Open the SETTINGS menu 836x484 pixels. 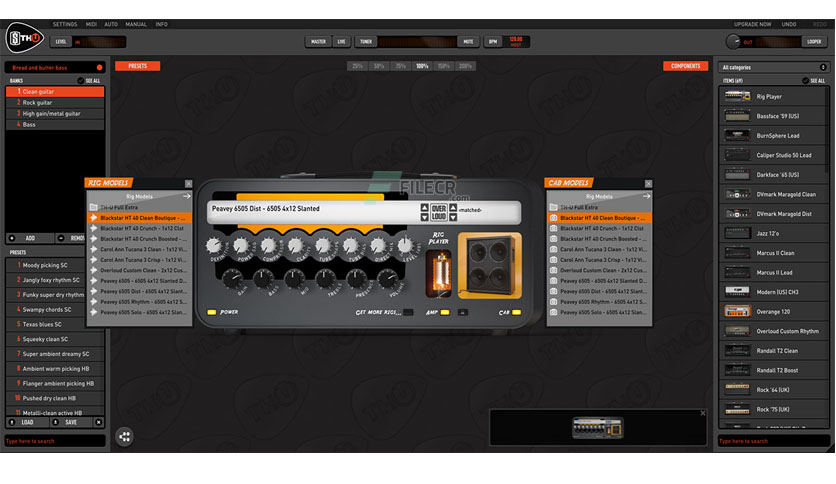coord(65,25)
